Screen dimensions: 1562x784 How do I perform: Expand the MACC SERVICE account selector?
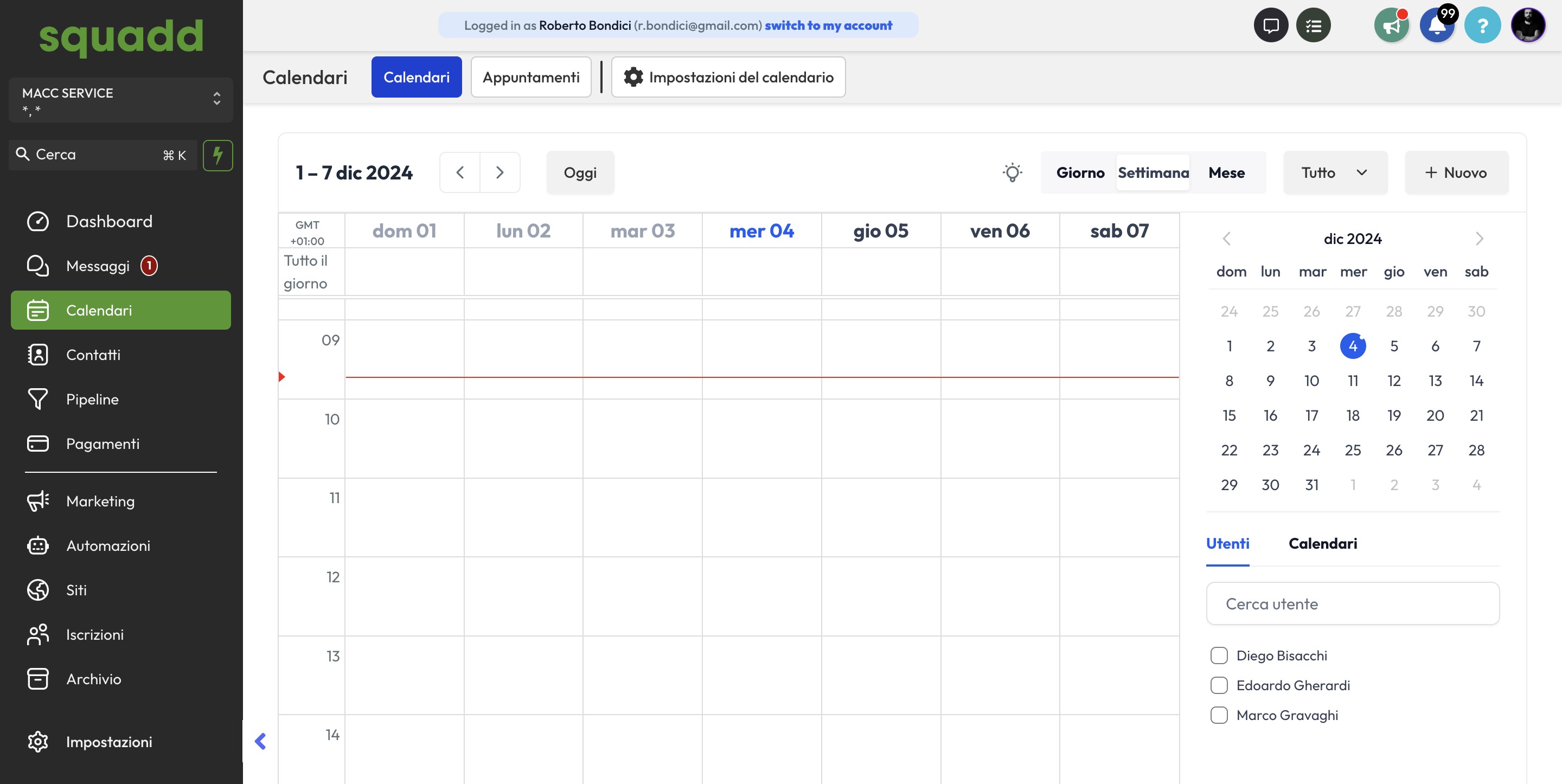pyautogui.click(x=120, y=100)
